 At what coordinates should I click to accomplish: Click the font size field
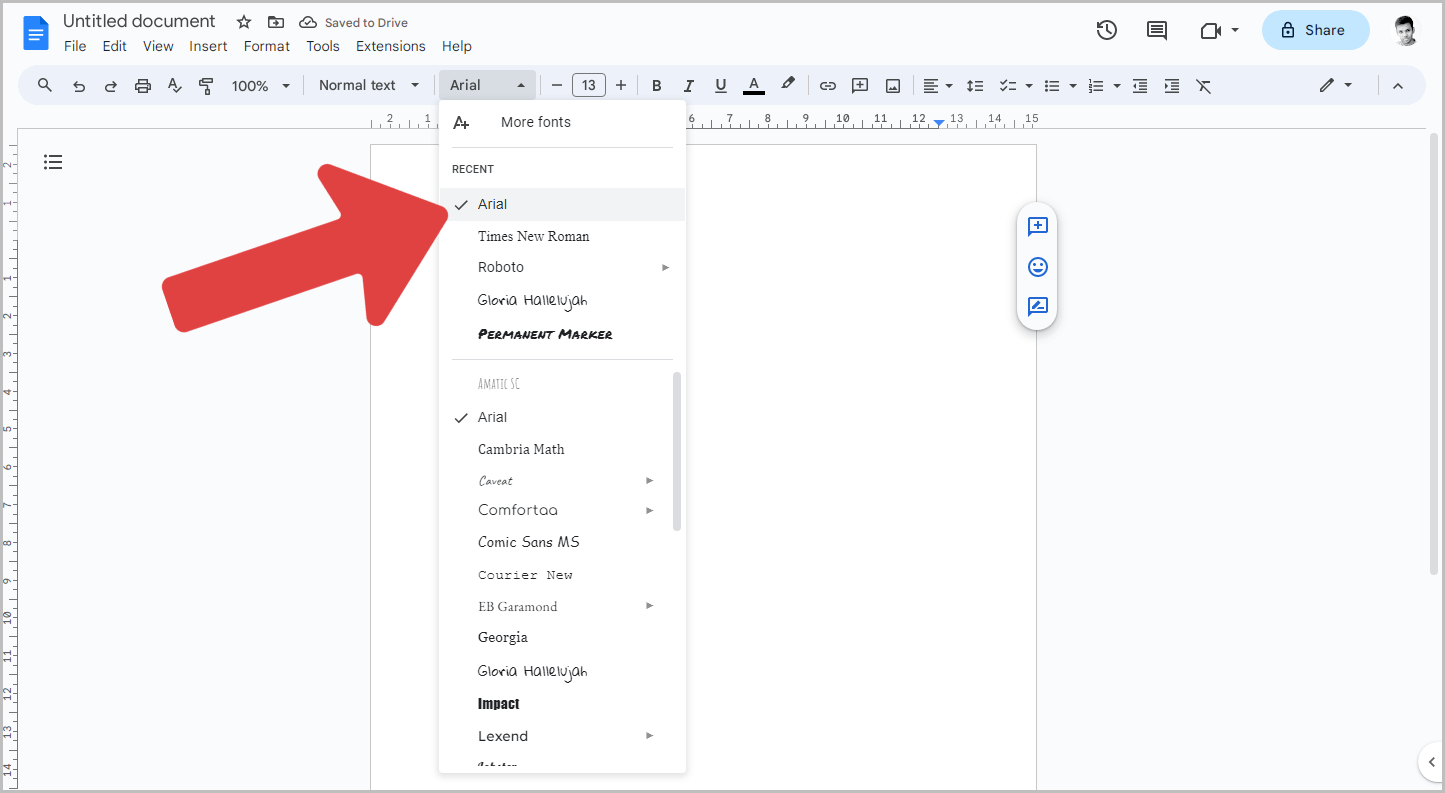click(x=589, y=86)
